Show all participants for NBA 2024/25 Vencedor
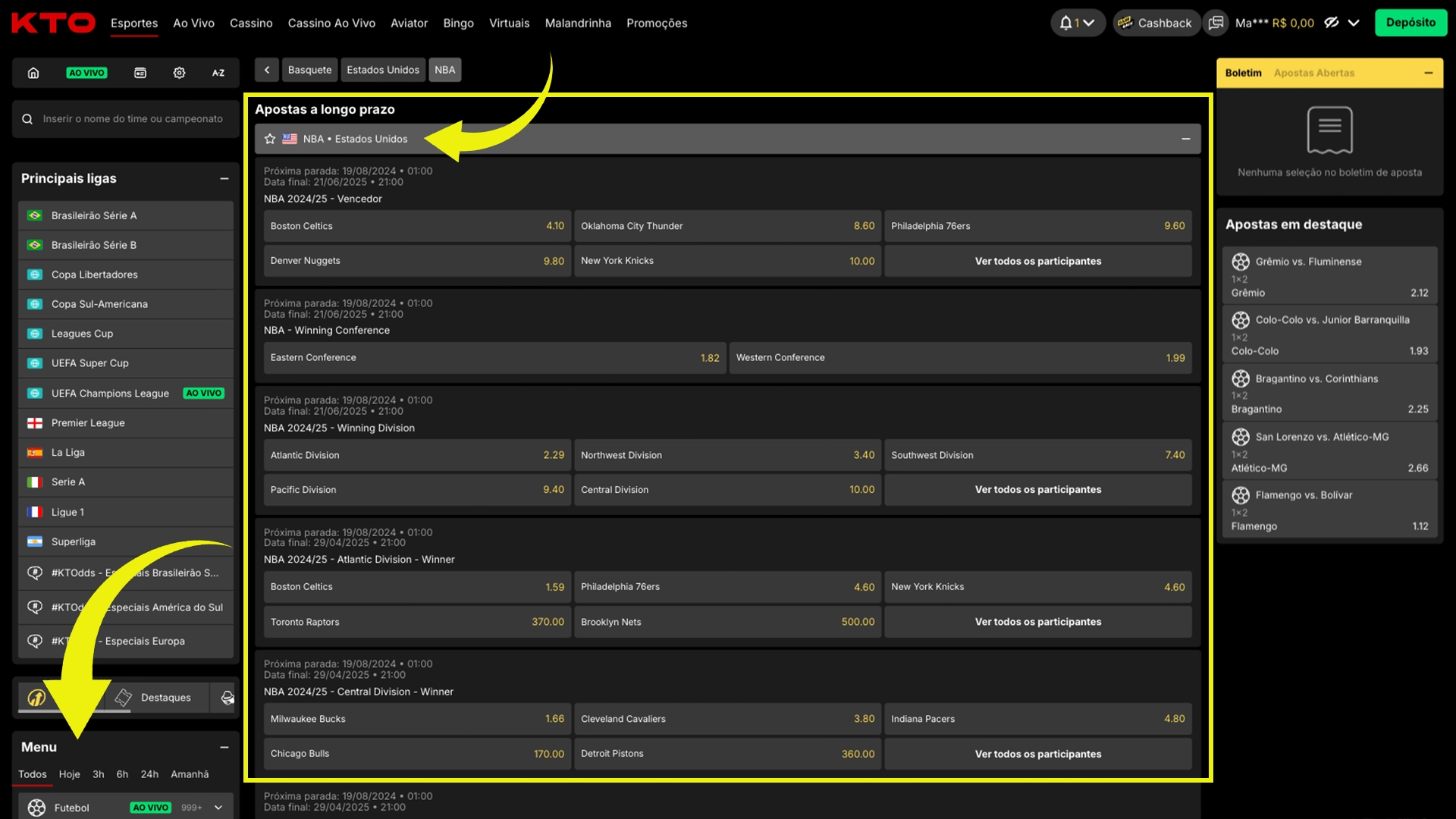The height and width of the screenshot is (819, 1456). (1038, 261)
